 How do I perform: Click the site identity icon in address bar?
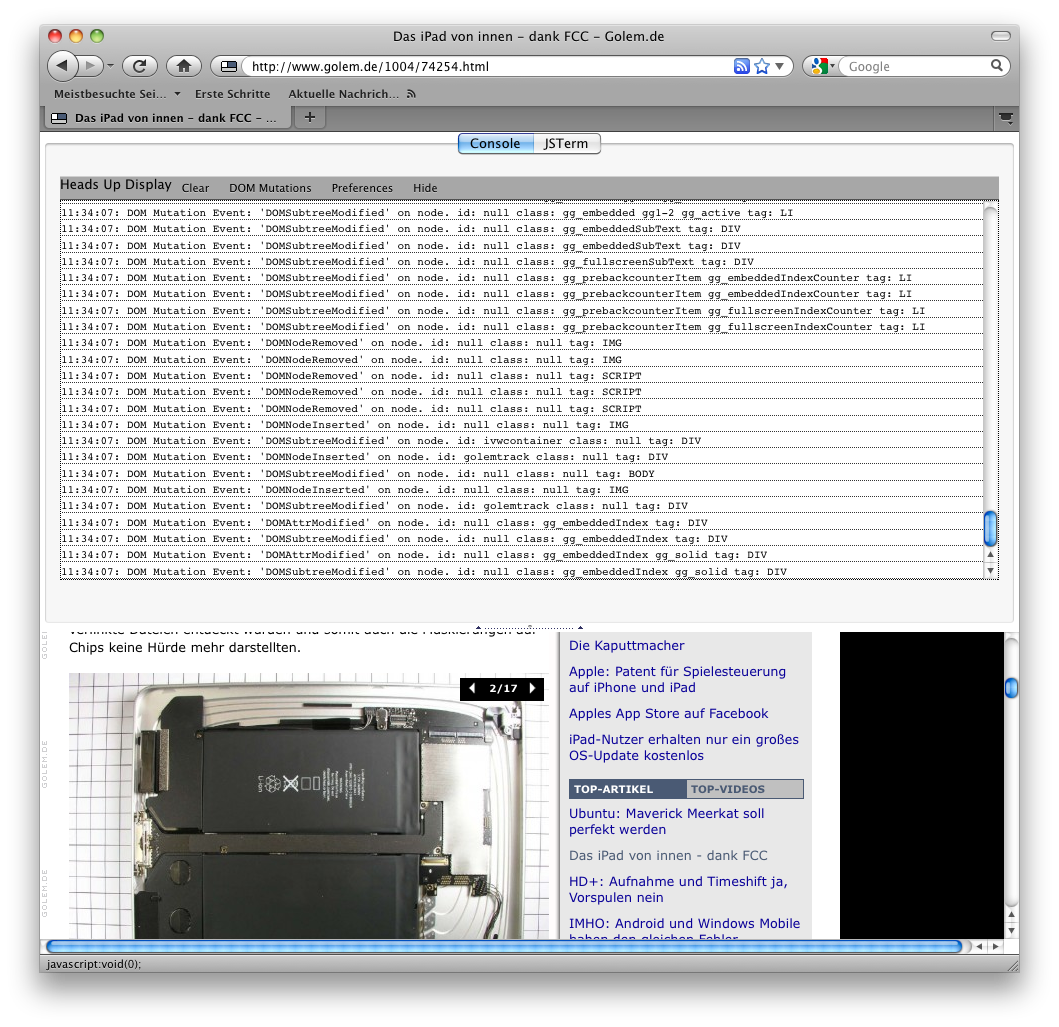229,66
